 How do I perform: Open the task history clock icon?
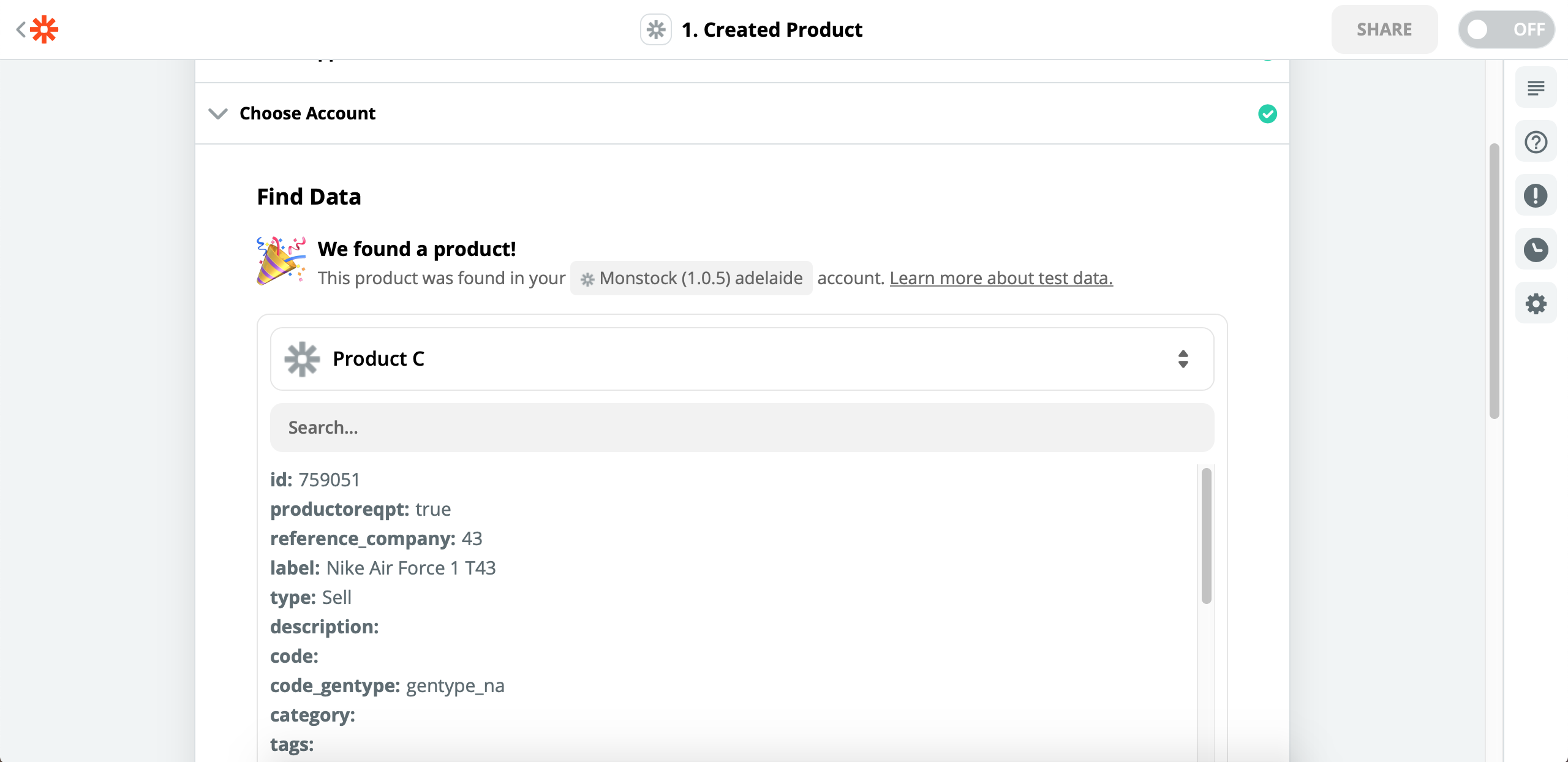pos(1536,250)
